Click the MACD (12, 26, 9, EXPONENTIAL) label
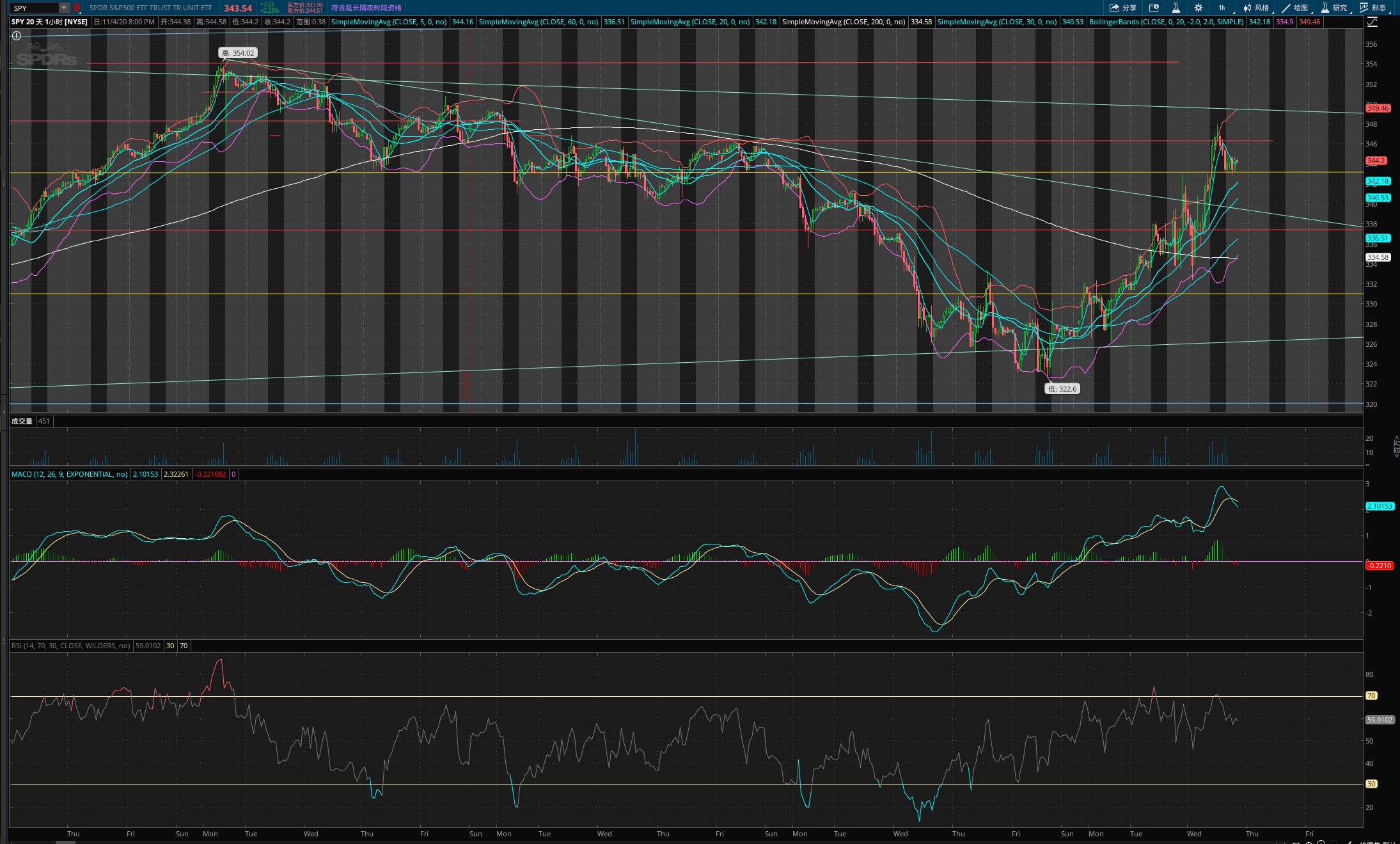1400x844 pixels. 69,474
